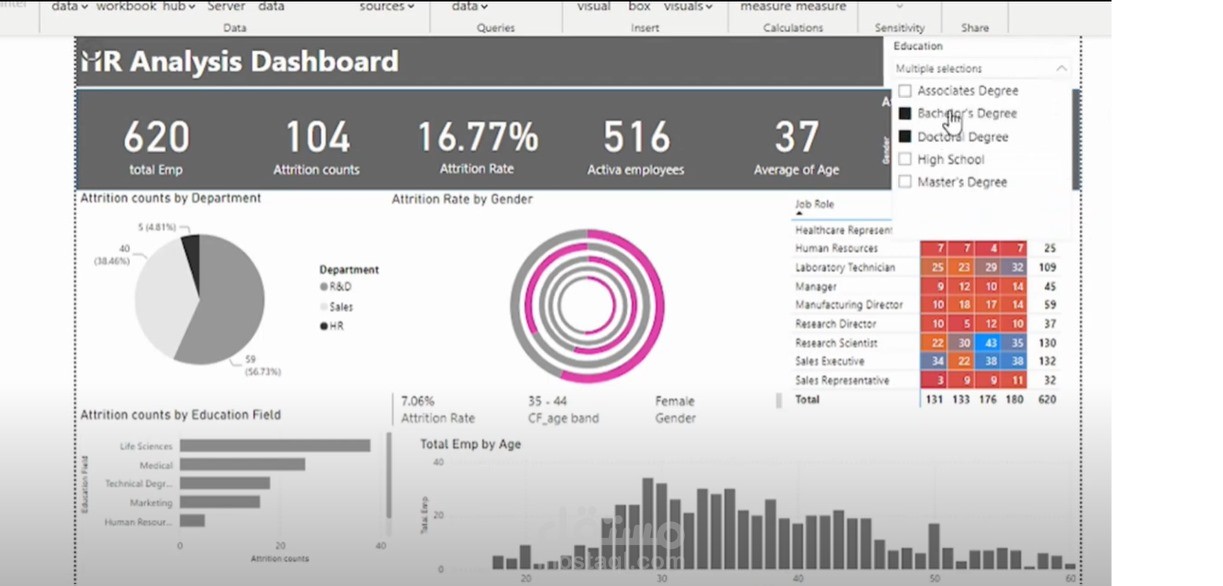Image resolution: width=1223 pixels, height=586 pixels.
Task: Click the HR Analysis Dashboard title
Action: 239,62
